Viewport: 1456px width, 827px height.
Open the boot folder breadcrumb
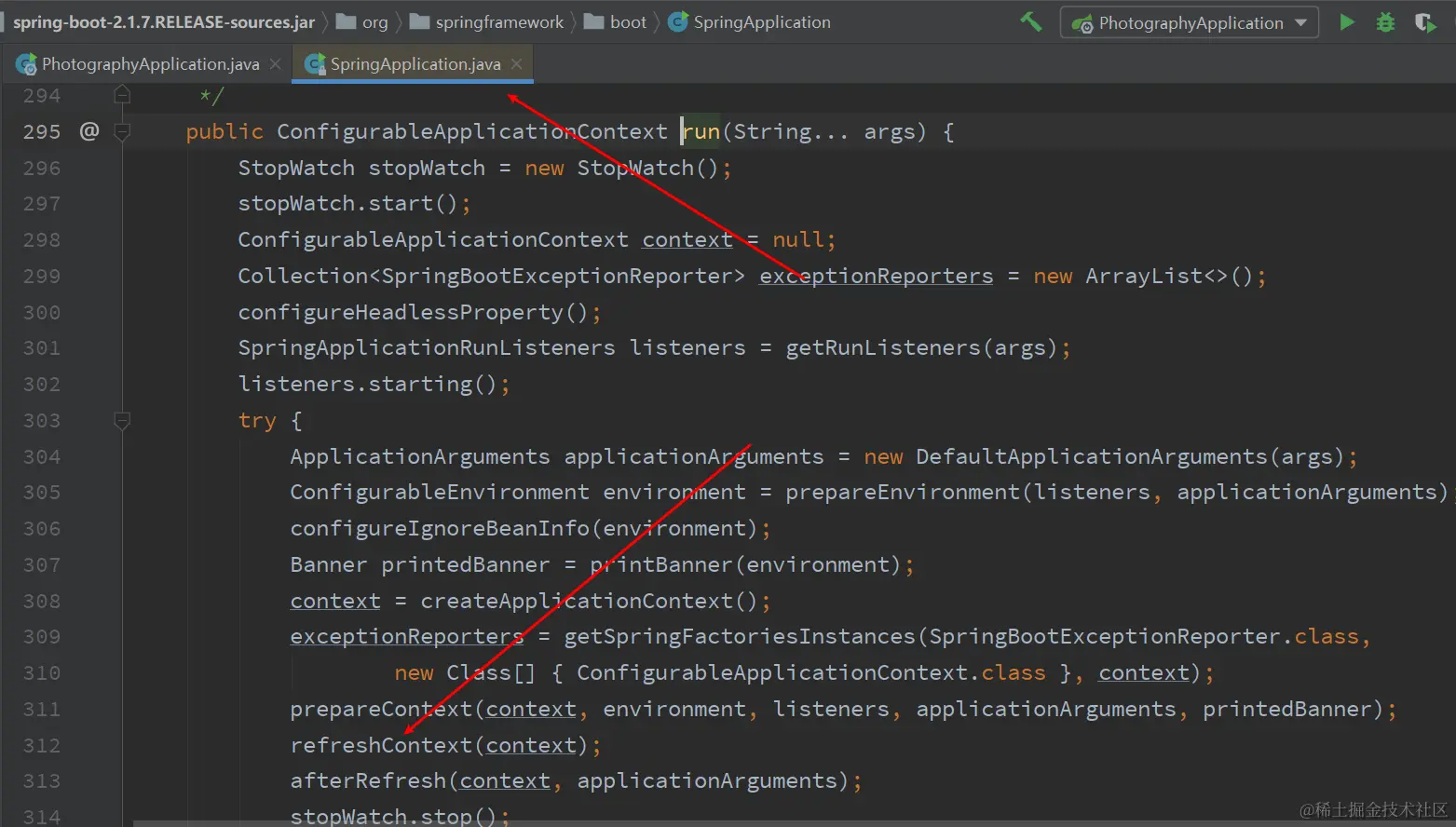coord(615,21)
